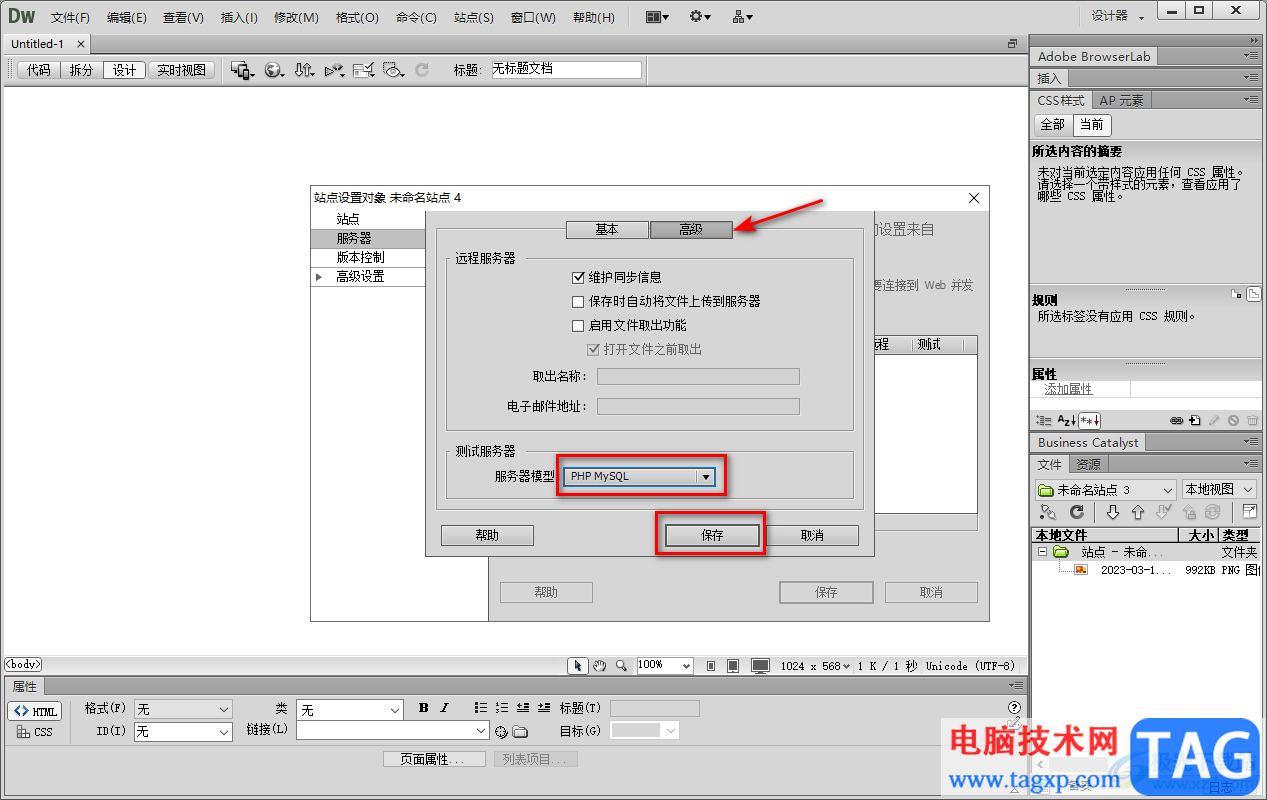The image size is (1267, 800).
Task: Click the unordered list icon in properties
Action: 481,708
